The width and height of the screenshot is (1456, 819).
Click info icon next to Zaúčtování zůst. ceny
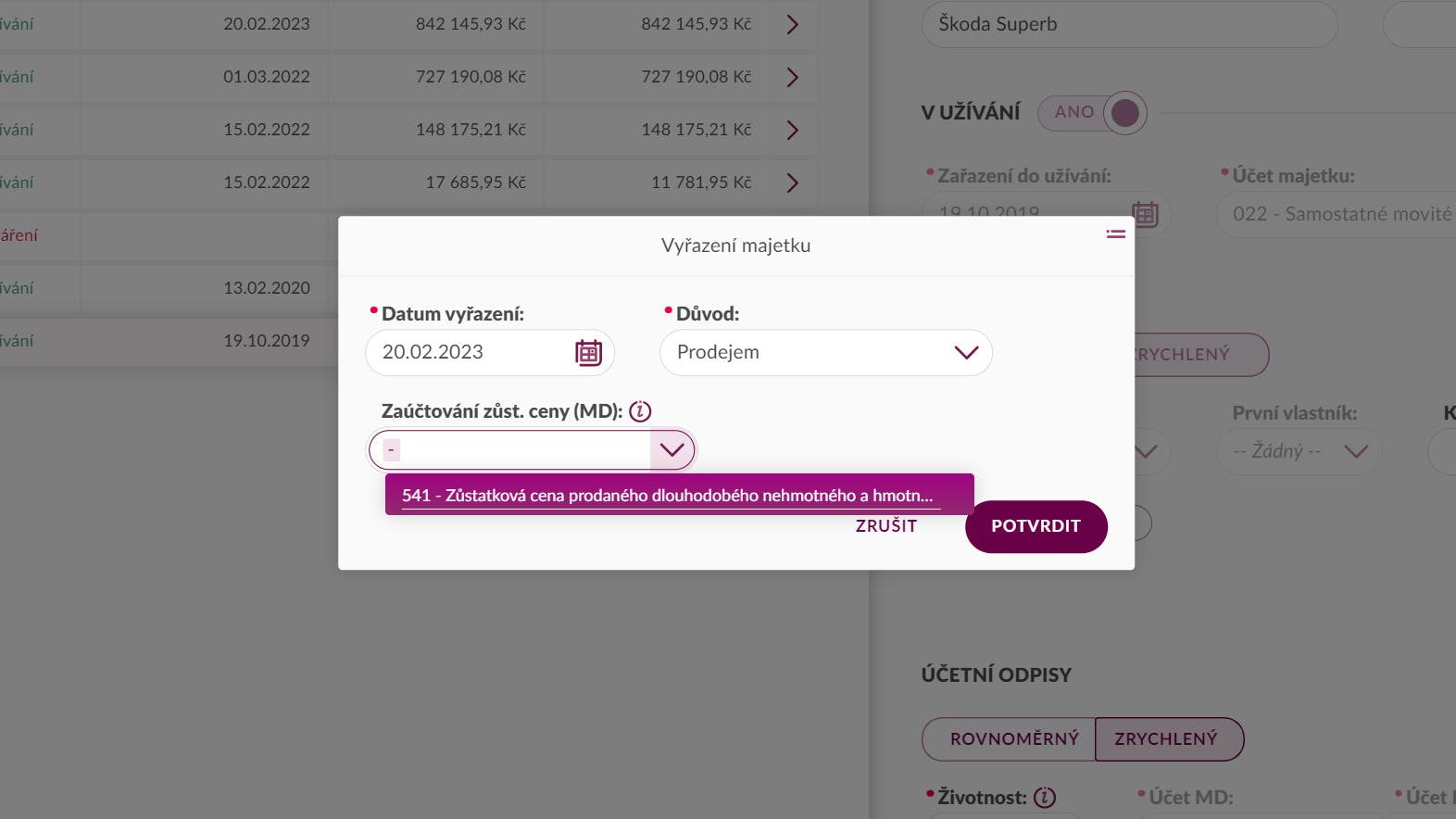(x=640, y=411)
